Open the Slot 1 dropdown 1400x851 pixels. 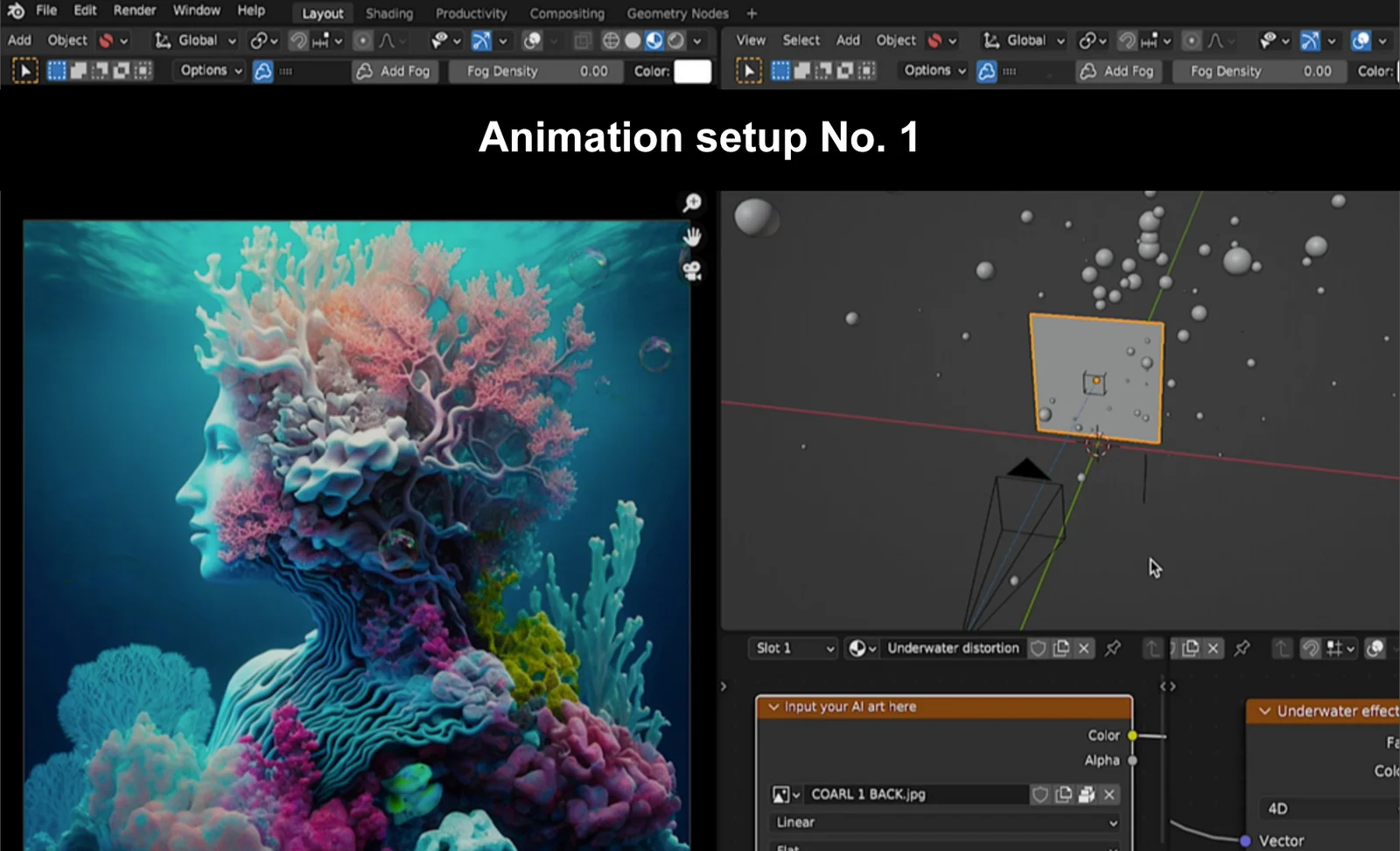[792, 648]
